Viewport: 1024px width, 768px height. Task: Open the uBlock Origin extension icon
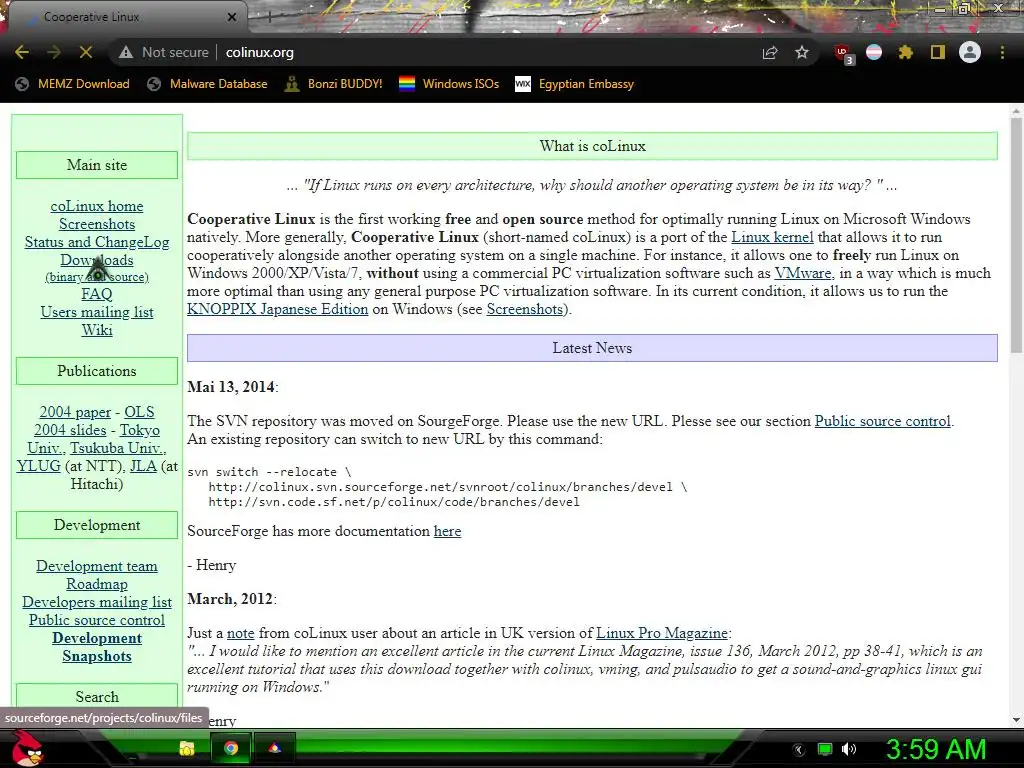point(843,53)
